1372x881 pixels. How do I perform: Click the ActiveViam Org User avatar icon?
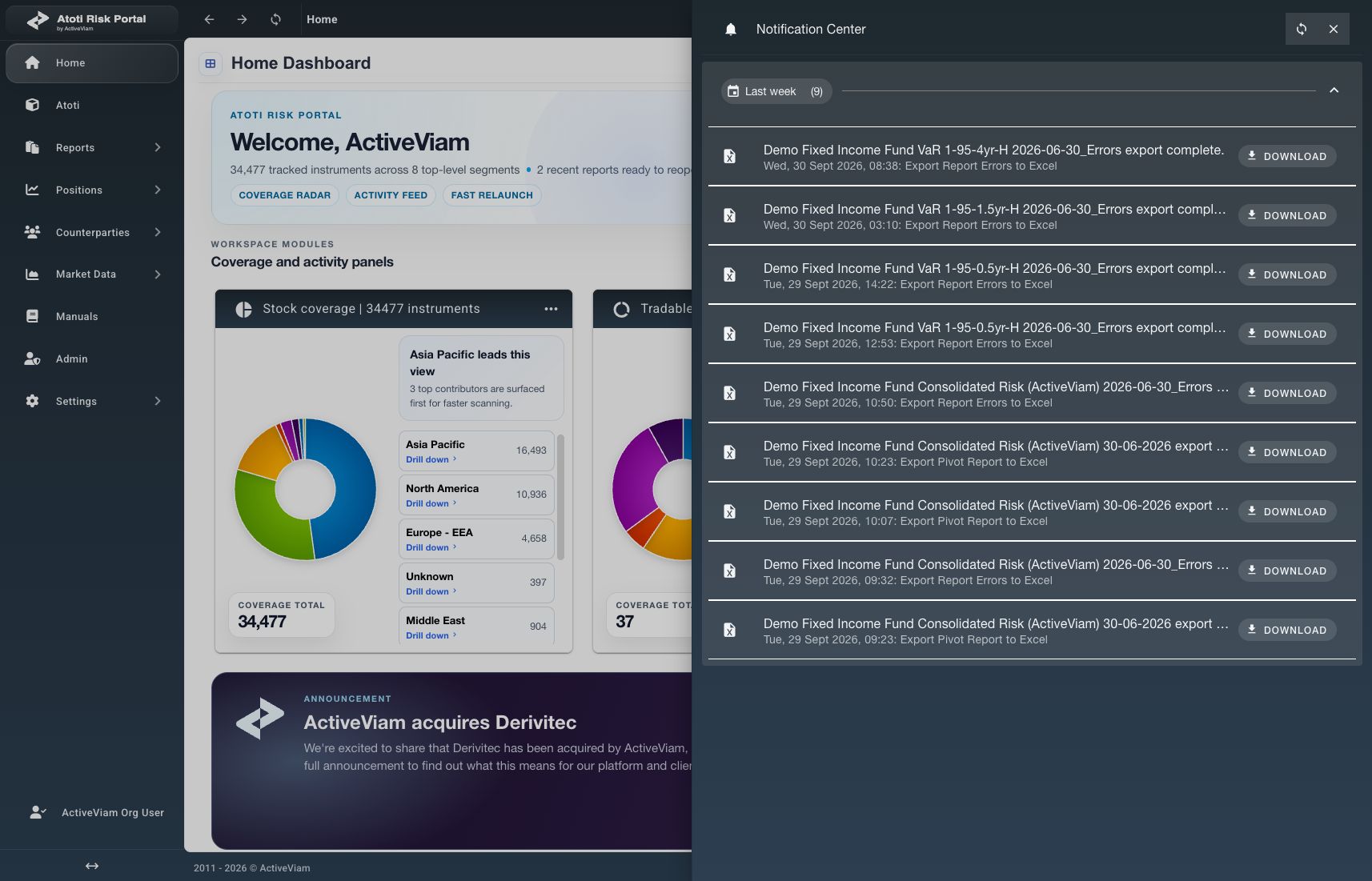coord(38,812)
